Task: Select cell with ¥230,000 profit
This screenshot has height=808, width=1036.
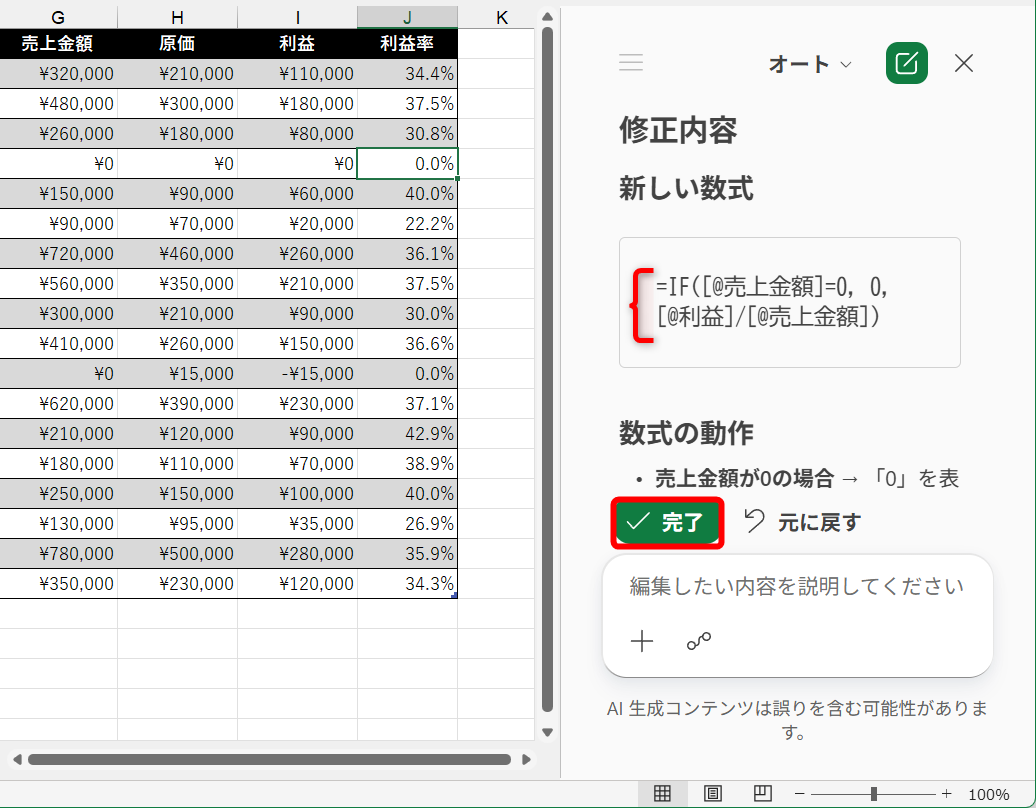Action: coord(297,403)
